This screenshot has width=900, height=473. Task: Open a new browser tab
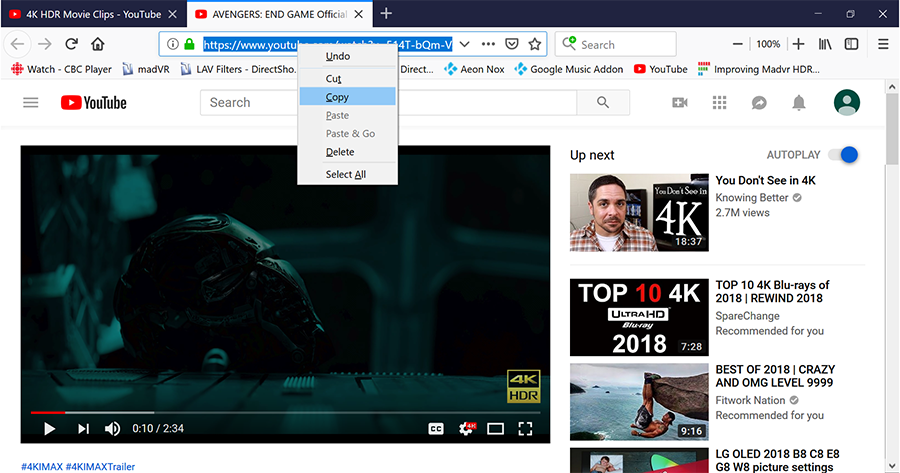pyautogui.click(x=386, y=13)
